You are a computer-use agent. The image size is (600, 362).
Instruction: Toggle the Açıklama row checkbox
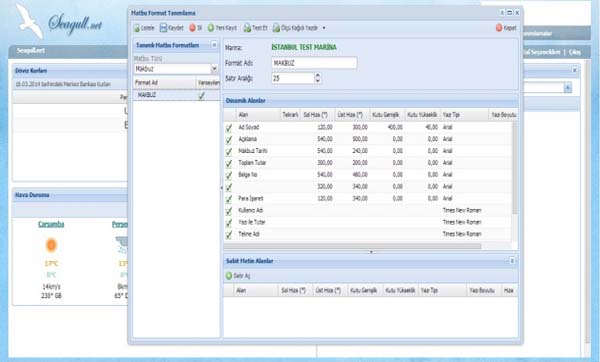[229, 140]
